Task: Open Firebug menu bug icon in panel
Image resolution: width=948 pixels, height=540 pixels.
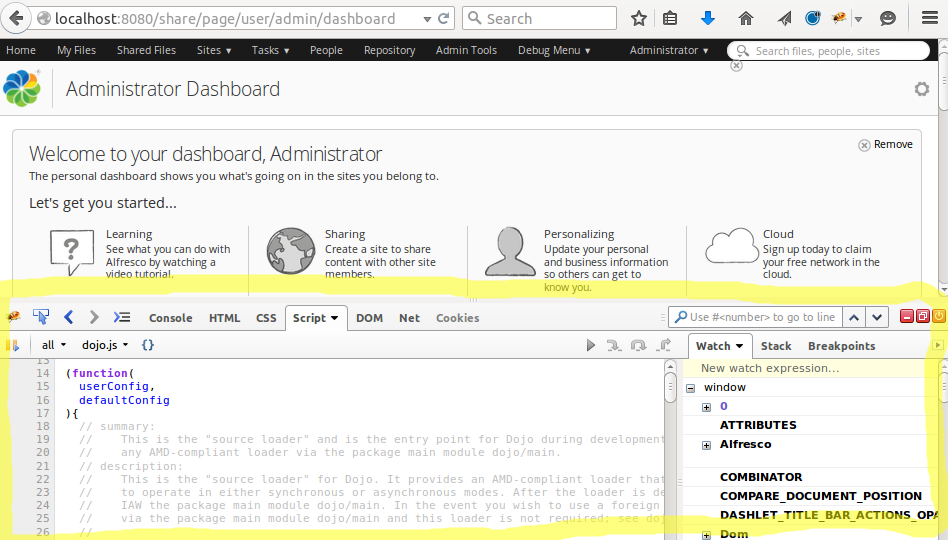Action: coord(13,316)
